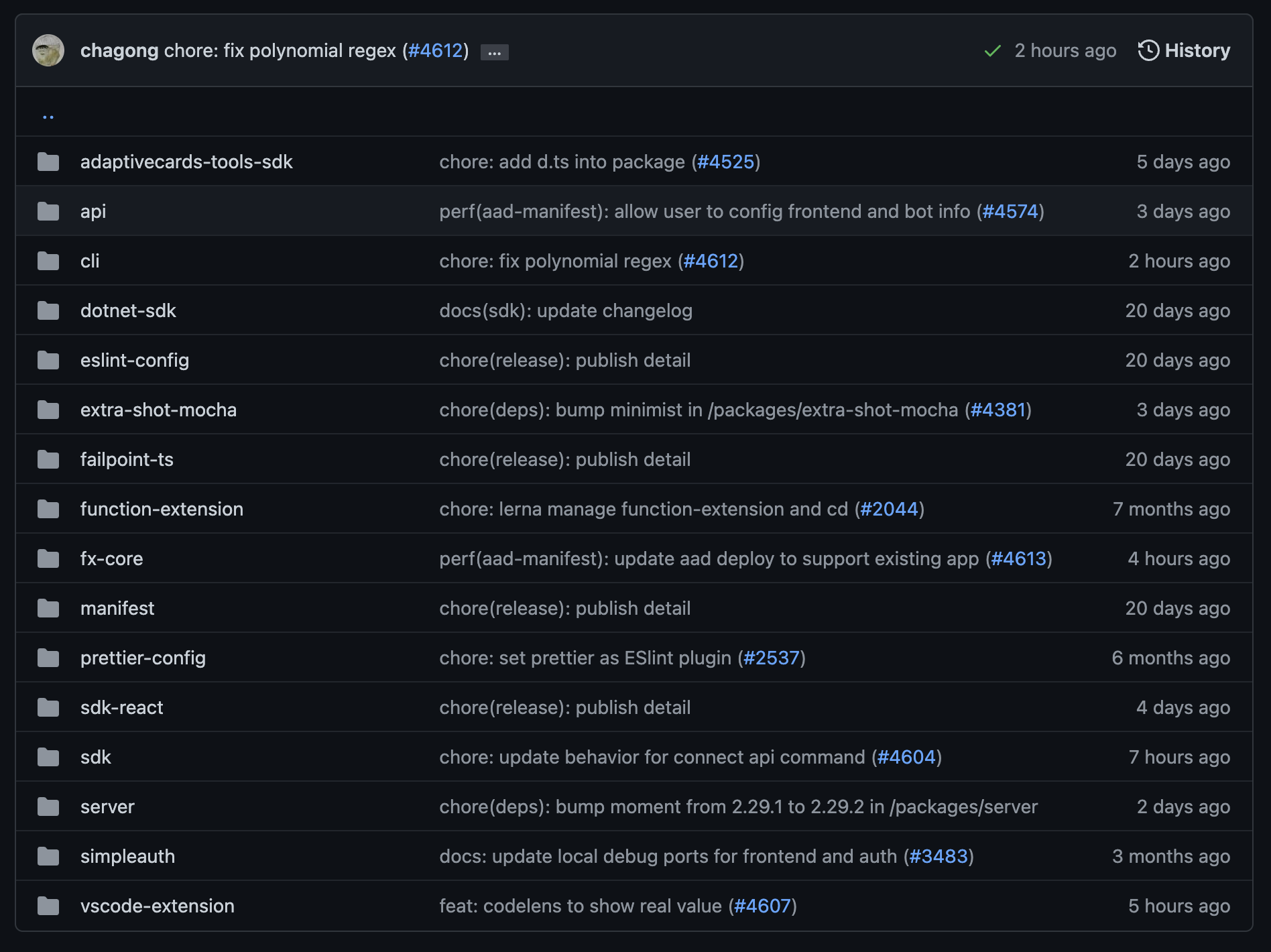Click the folder icon next to sdk-react
The width and height of the screenshot is (1271, 952).
tap(48, 707)
